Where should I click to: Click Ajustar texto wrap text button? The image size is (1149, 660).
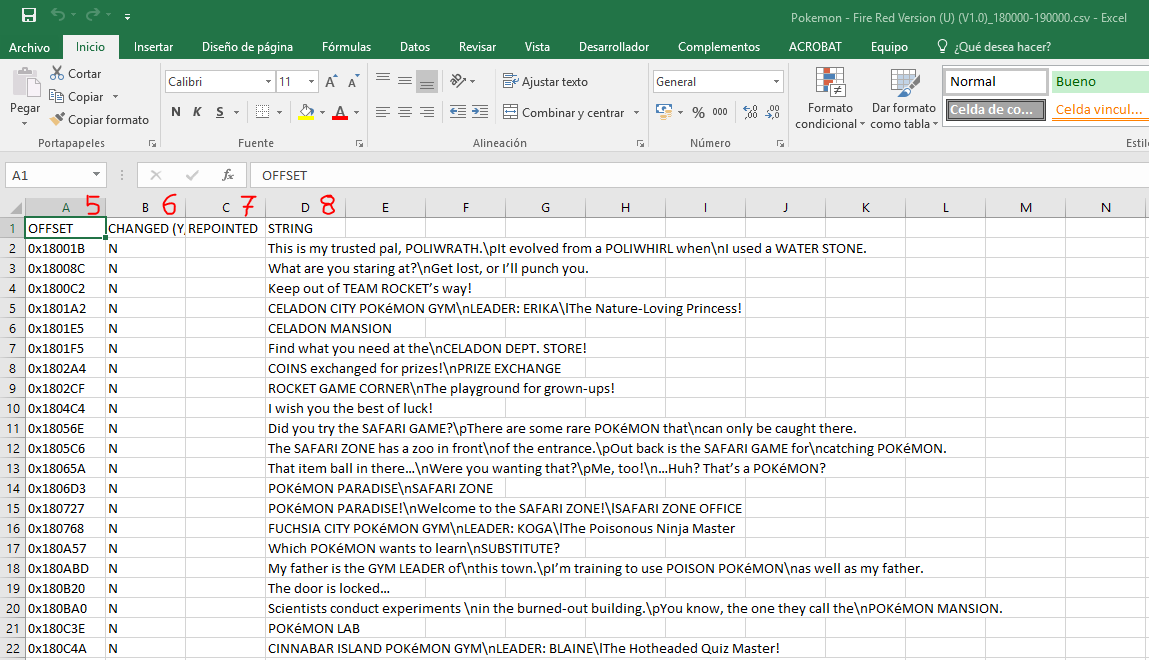pyautogui.click(x=545, y=81)
